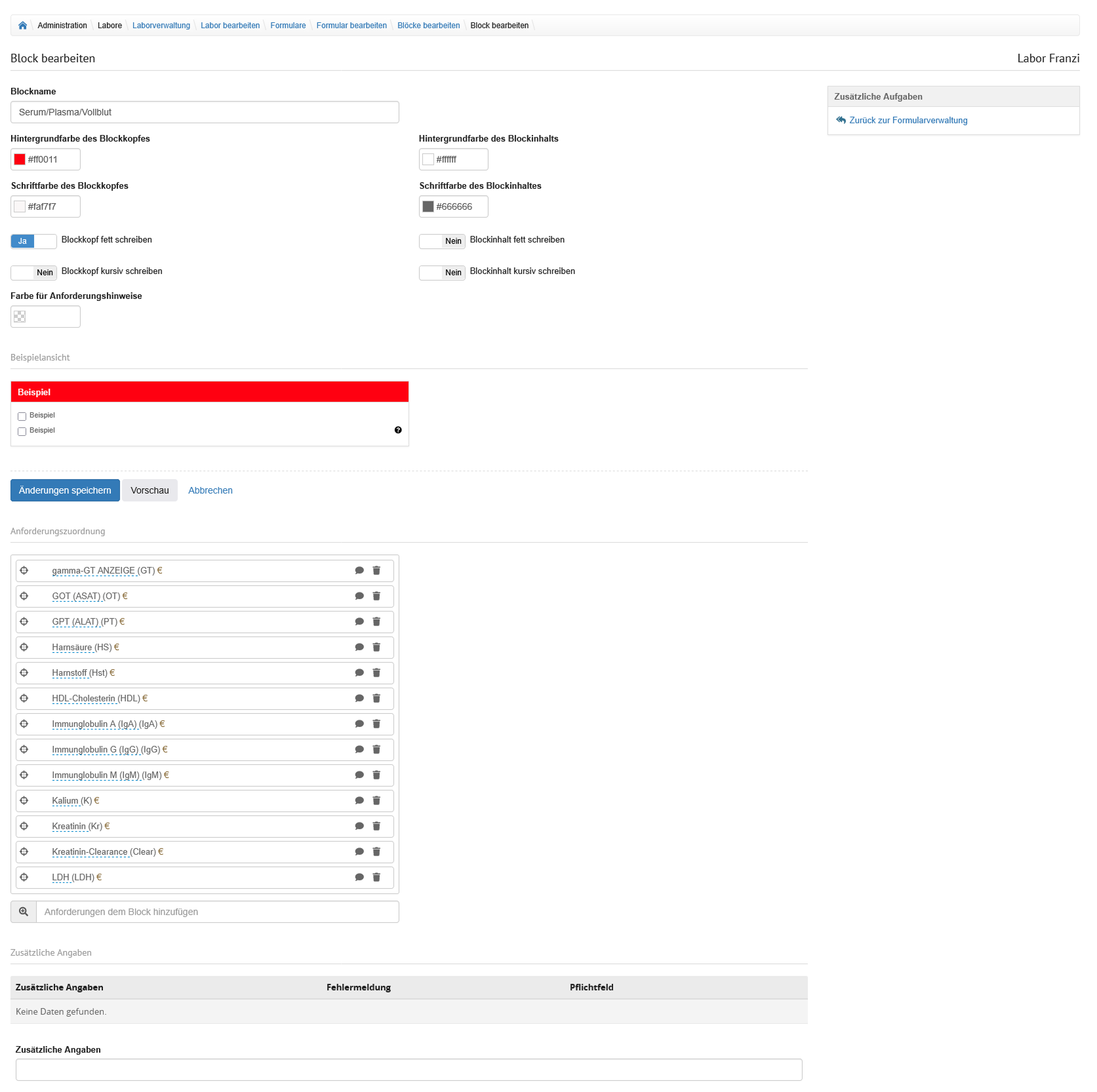Click Zurück zur Formularverwaltung link

tap(908, 121)
